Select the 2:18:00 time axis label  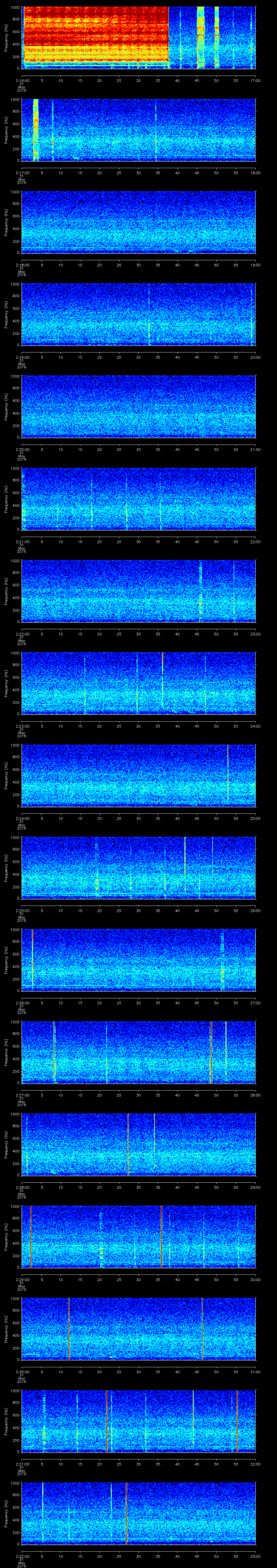22,265
